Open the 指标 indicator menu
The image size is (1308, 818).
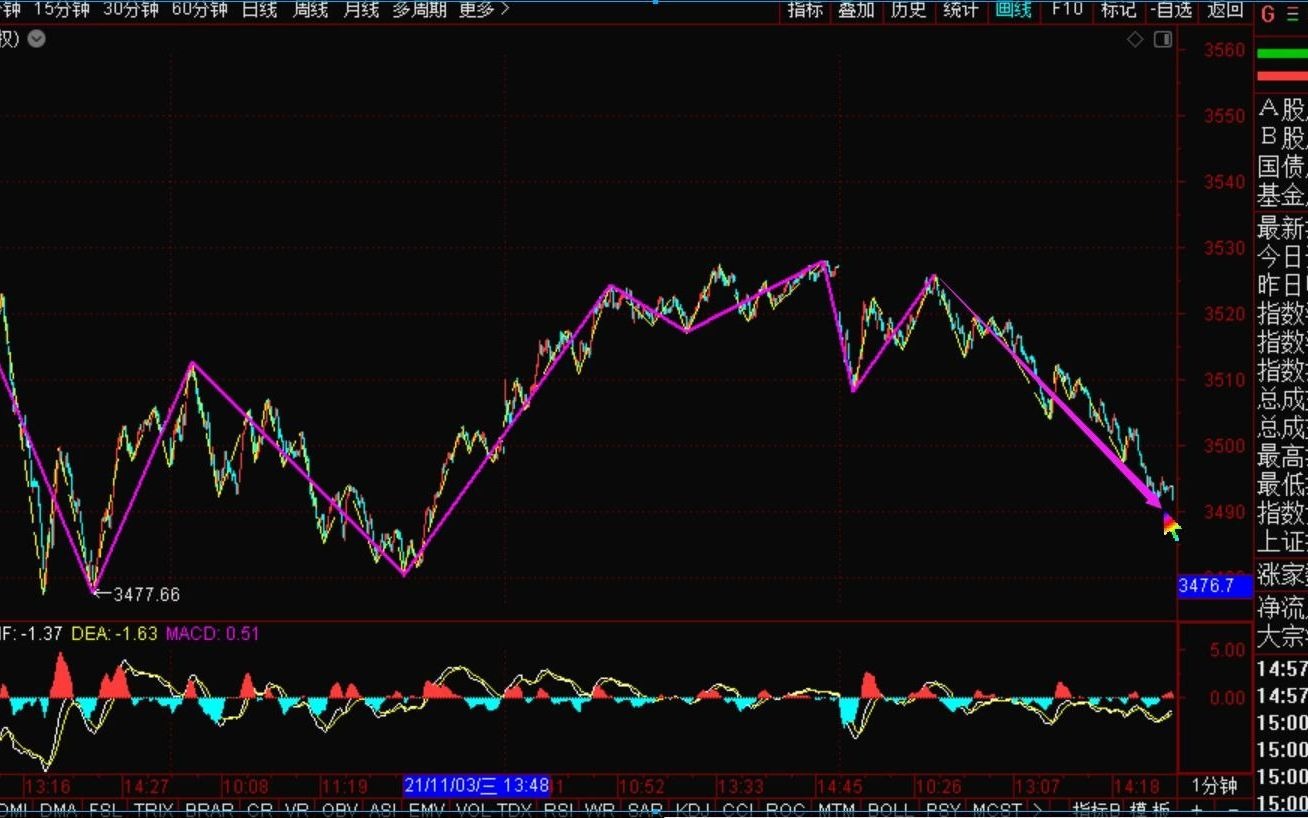[805, 10]
